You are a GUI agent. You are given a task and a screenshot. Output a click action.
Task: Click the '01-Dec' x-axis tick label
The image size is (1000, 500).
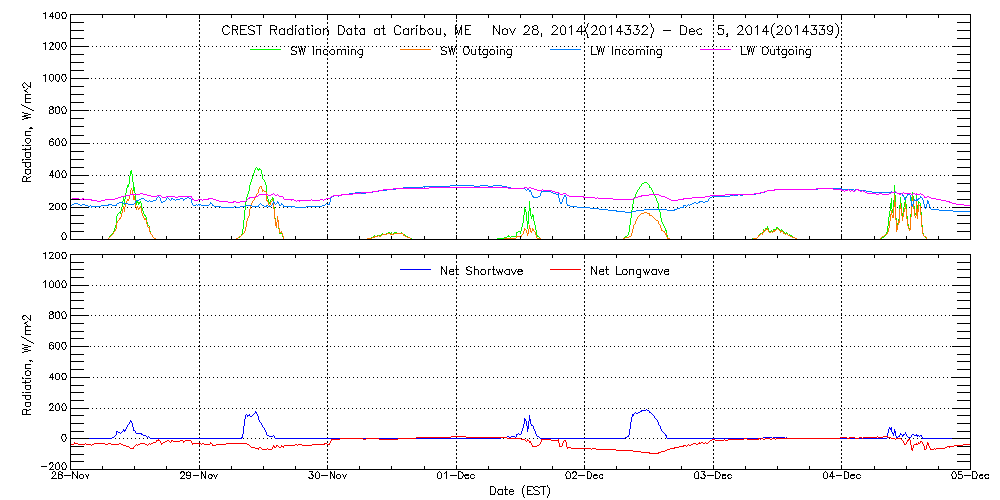click(x=456, y=476)
